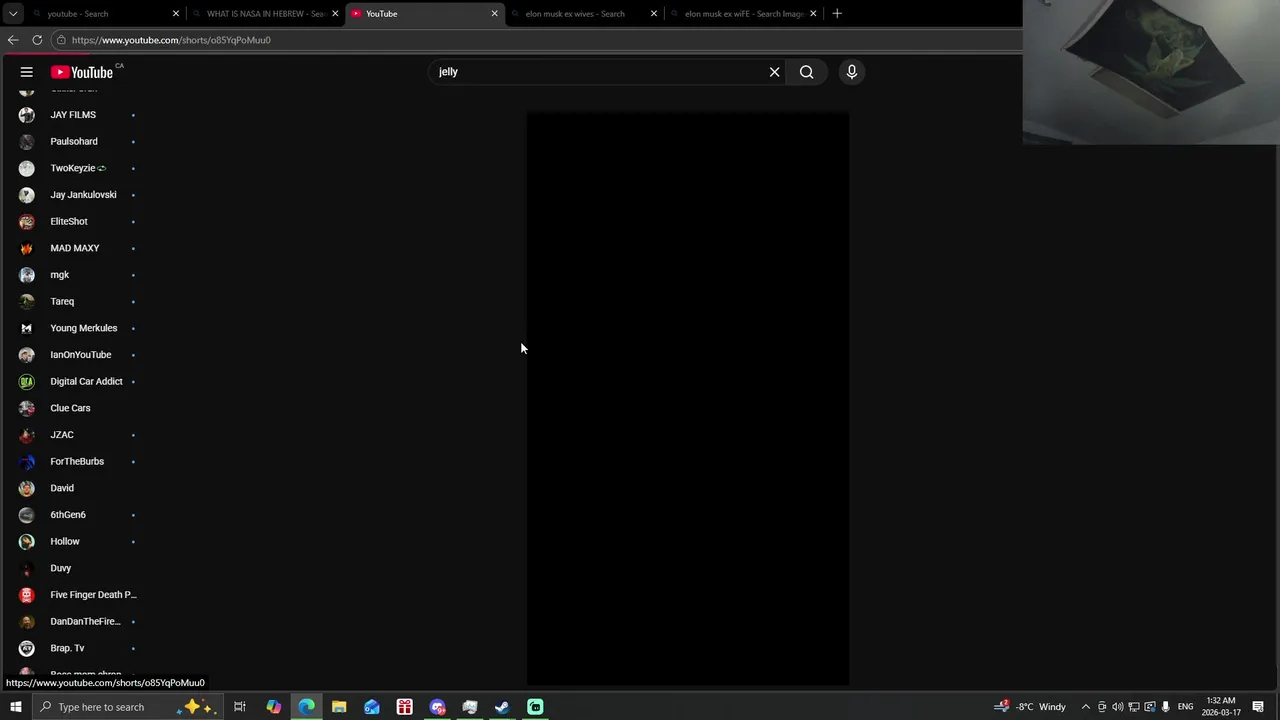
Task: Click the Five Finger Death Punch avatar
Action: click(x=27, y=595)
